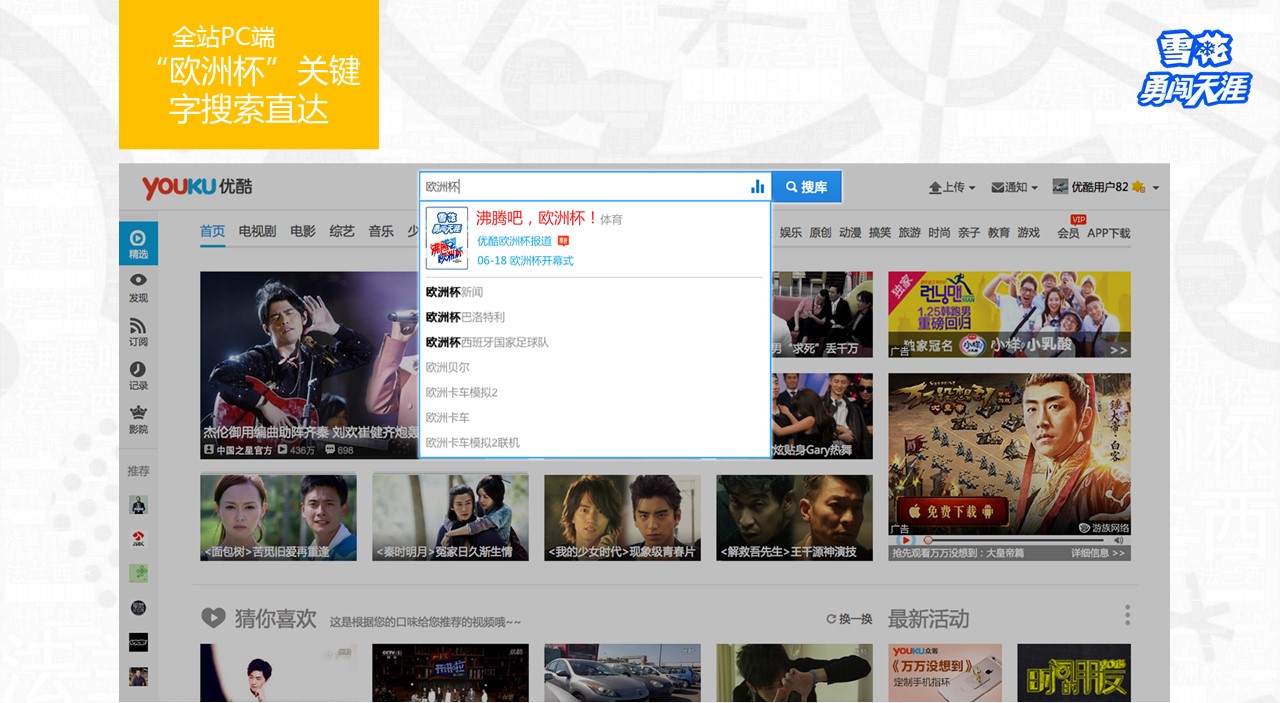1280x703 pixels.
Task: Switch to the 音乐 tab
Action: pos(381,232)
